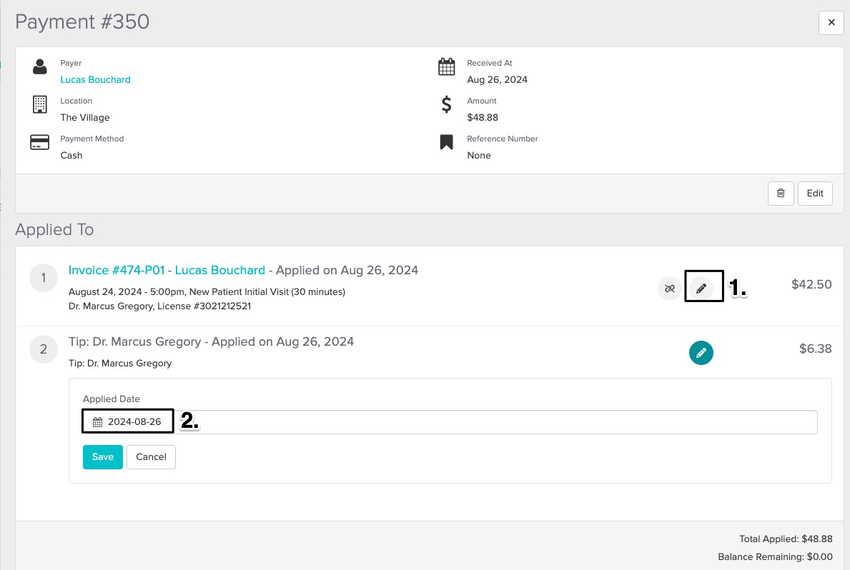Image resolution: width=850 pixels, height=570 pixels.
Task: Edit applied date for Invoice #474-P01
Action: (x=701, y=289)
